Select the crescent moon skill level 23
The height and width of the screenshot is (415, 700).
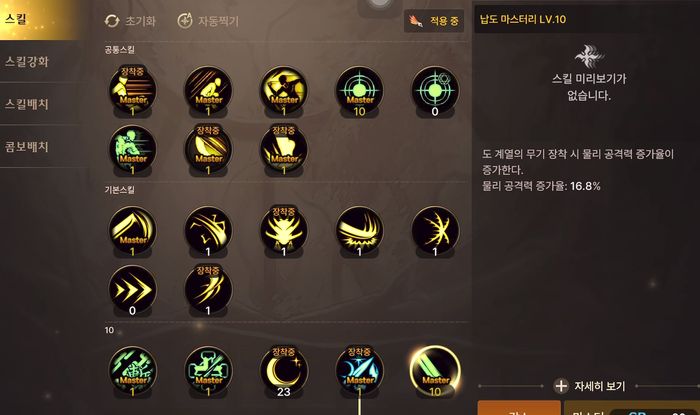click(x=283, y=370)
